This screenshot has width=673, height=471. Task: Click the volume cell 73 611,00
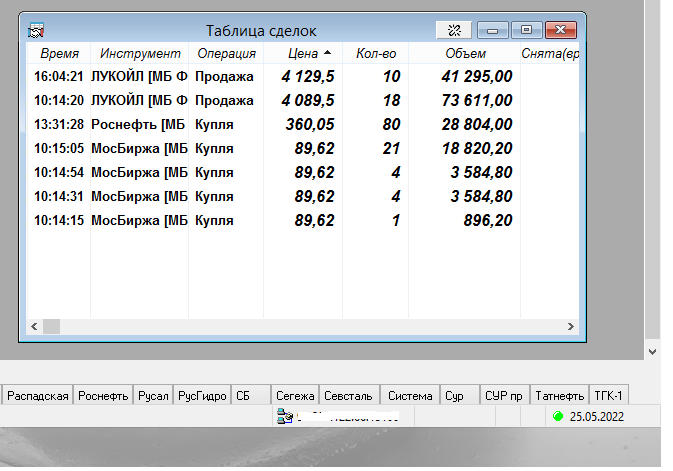pyautogui.click(x=477, y=100)
